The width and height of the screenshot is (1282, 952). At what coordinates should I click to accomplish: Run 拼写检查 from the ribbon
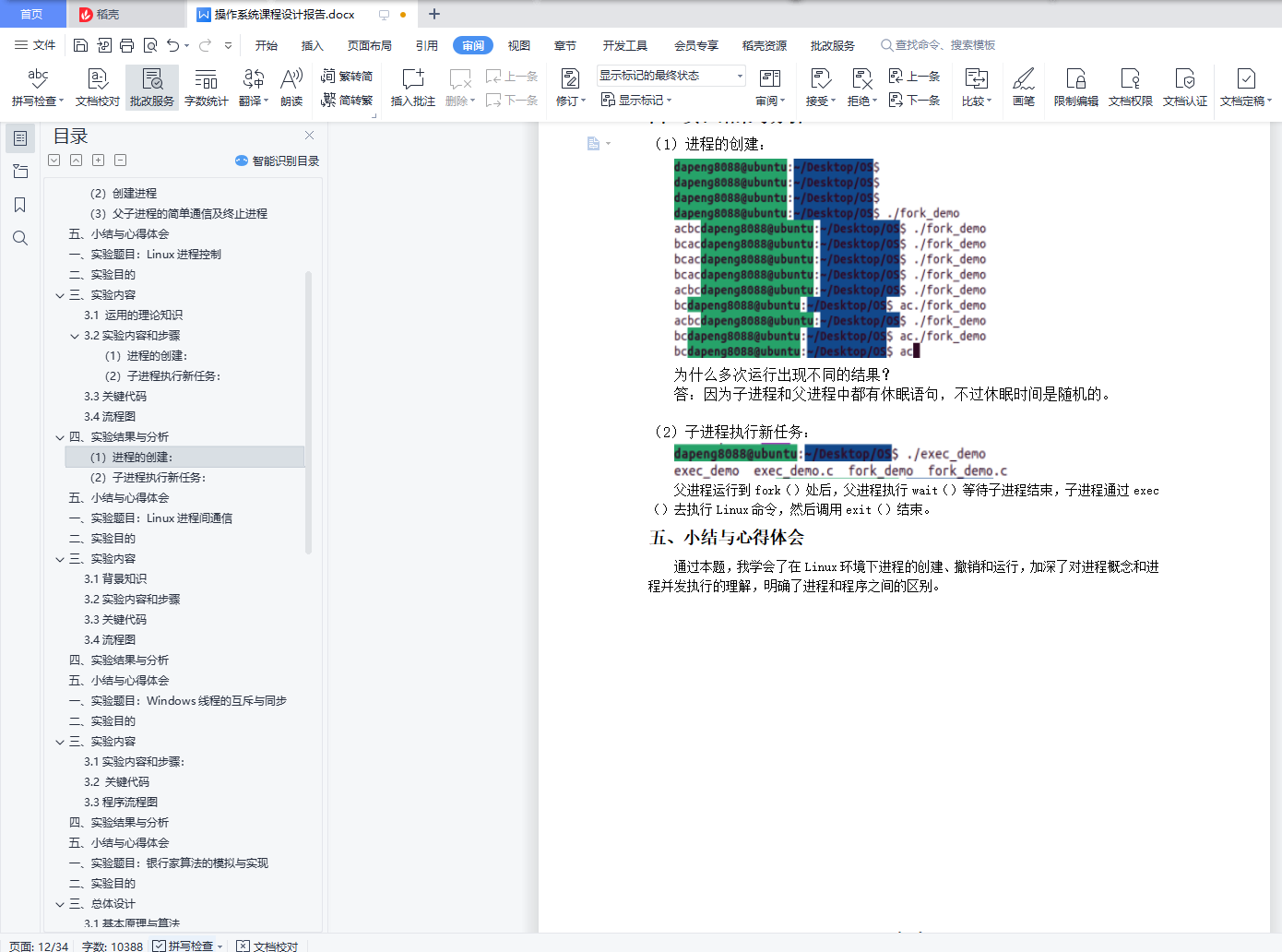pos(37,88)
